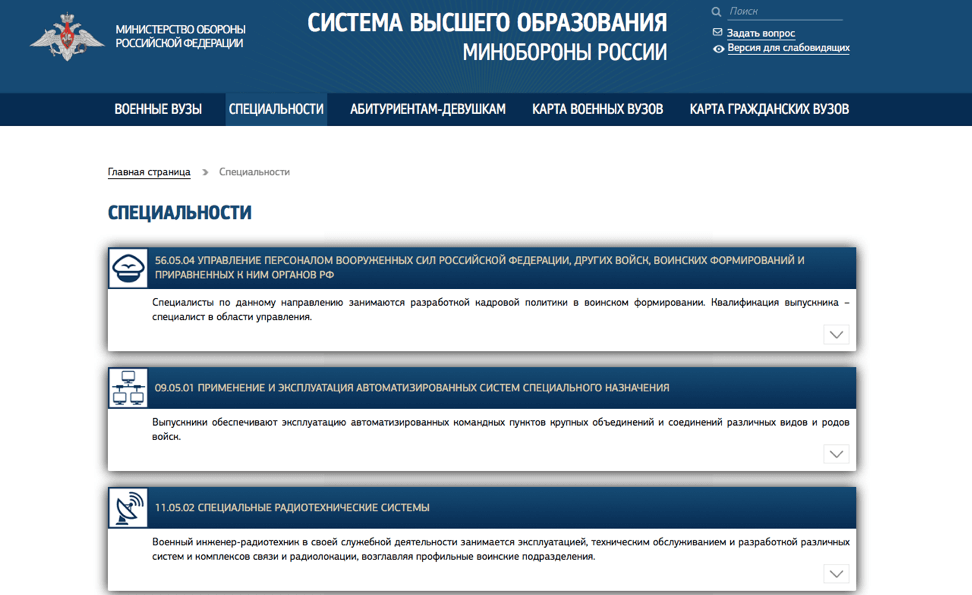Go to Главная страница breadcrumb link
This screenshot has width=972, height=595.
149,172
